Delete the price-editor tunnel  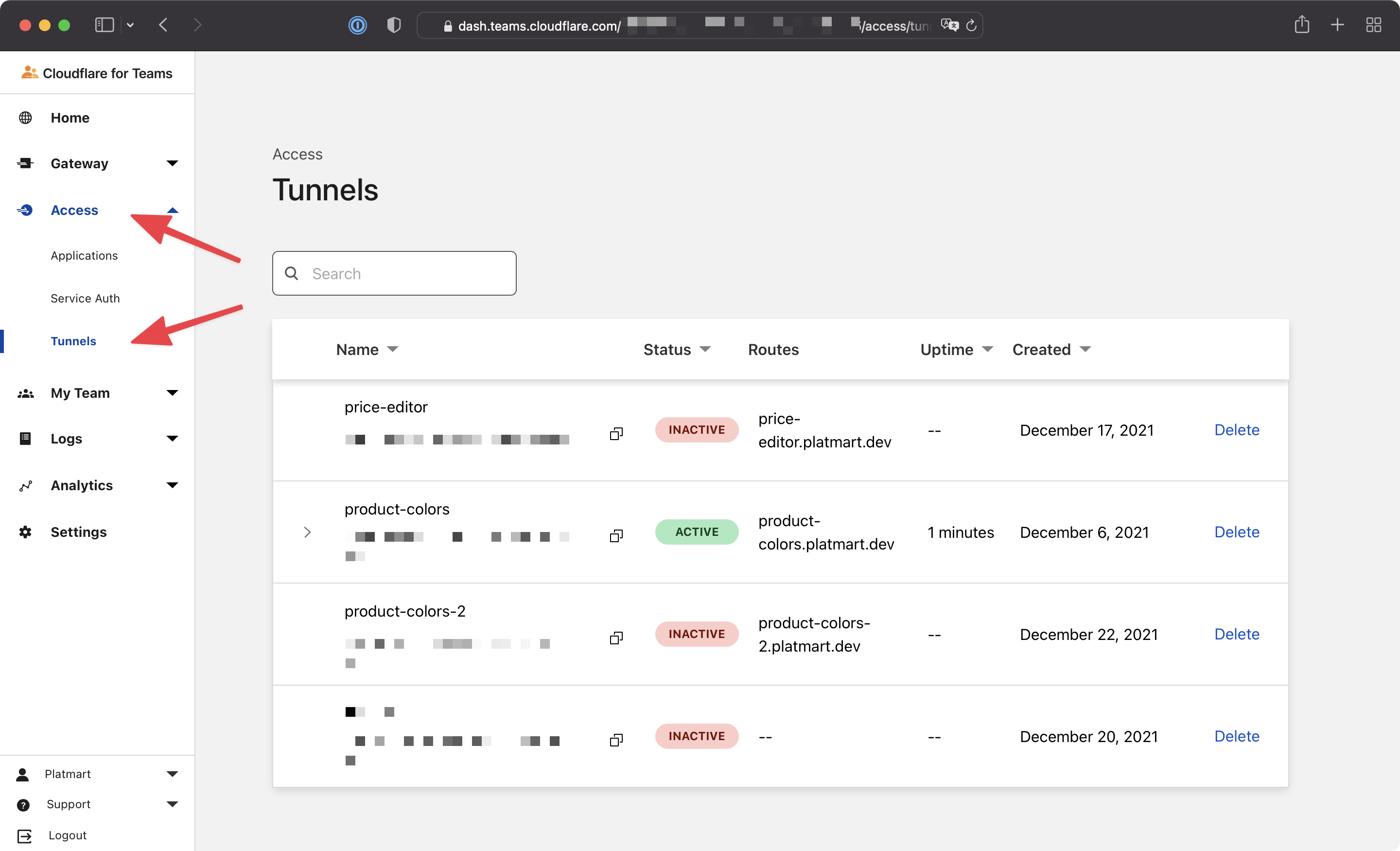coord(1236,429)
